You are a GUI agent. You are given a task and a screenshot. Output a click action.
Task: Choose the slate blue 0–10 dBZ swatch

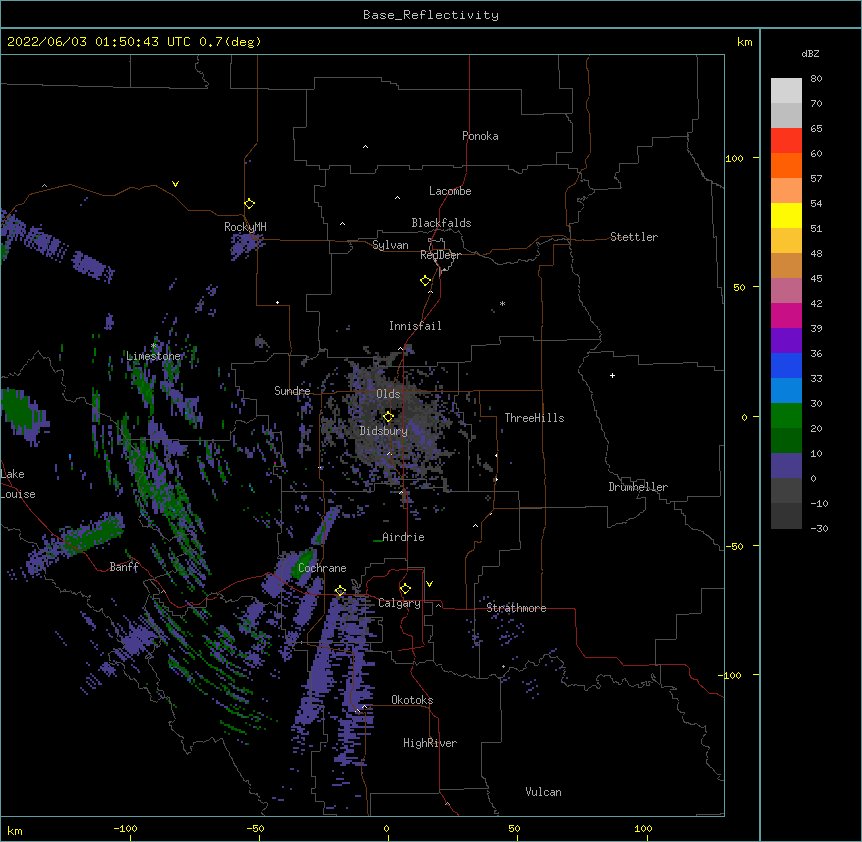coord(786,466)
